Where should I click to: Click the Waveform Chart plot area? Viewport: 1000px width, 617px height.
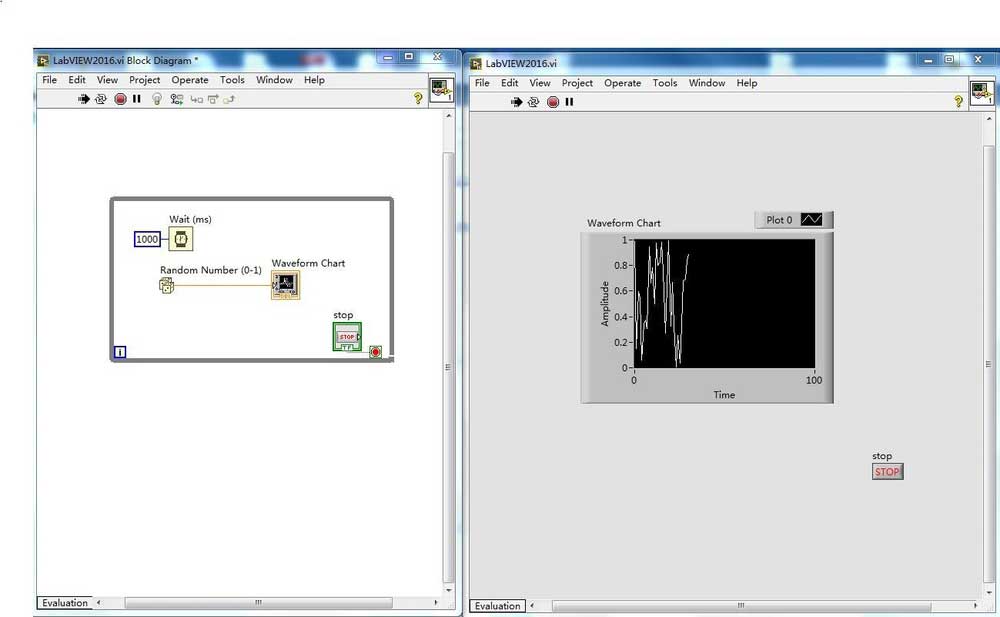724,303
